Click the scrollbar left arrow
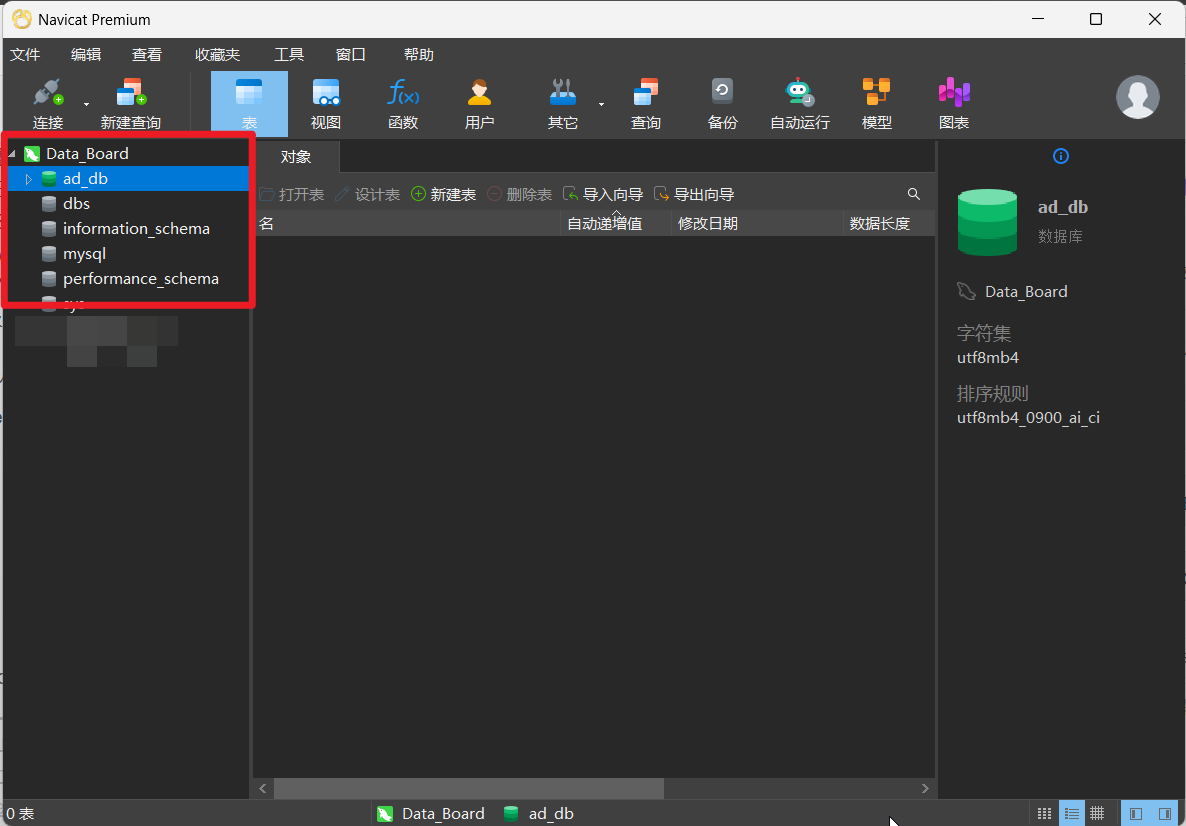The width and height of the screenshot is (1186, 826). point(262,788)
